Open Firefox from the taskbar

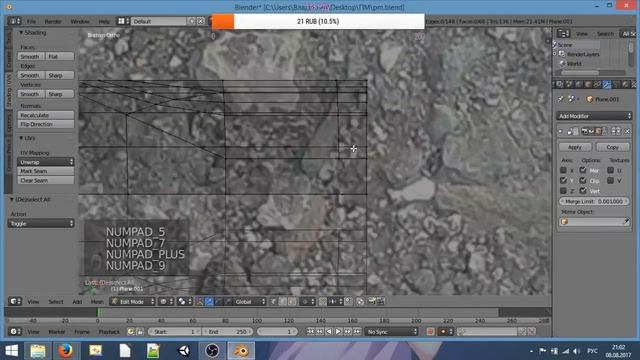(65, 351)
